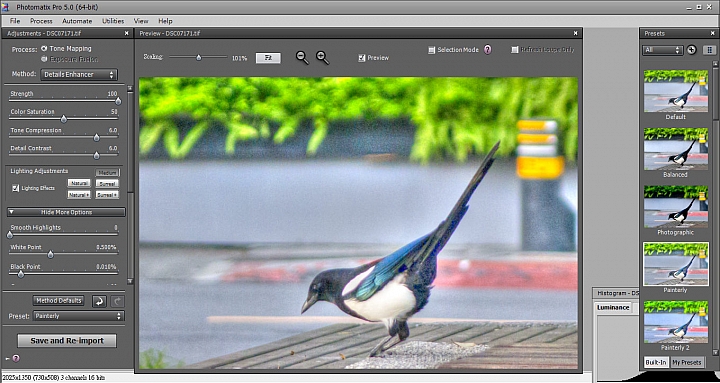Click the 101% scaling value
This screenshot has width=720, height=383.
click(x=239, y=58)
